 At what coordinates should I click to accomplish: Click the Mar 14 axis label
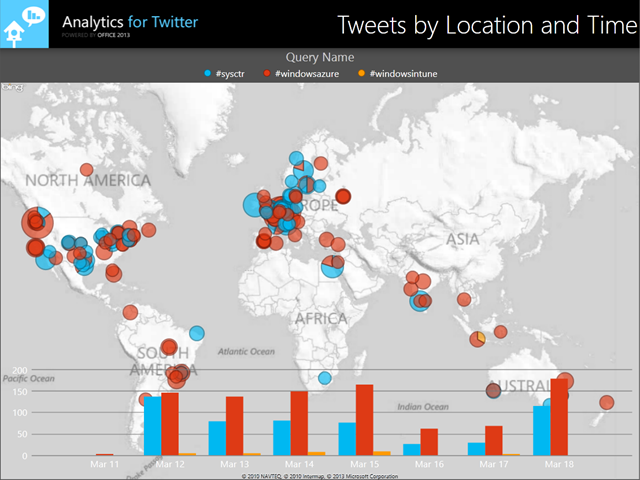(x=299, y=466)
